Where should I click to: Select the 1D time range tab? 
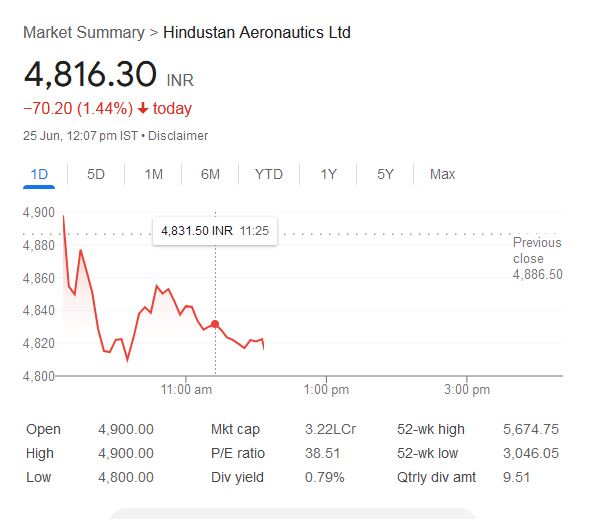pos(40,174)
